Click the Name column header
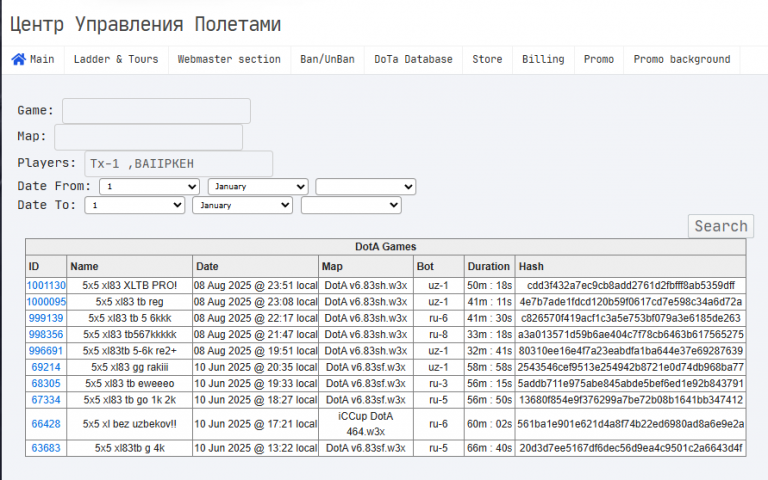This screenshot has width=768, height=480. (130, 266)
